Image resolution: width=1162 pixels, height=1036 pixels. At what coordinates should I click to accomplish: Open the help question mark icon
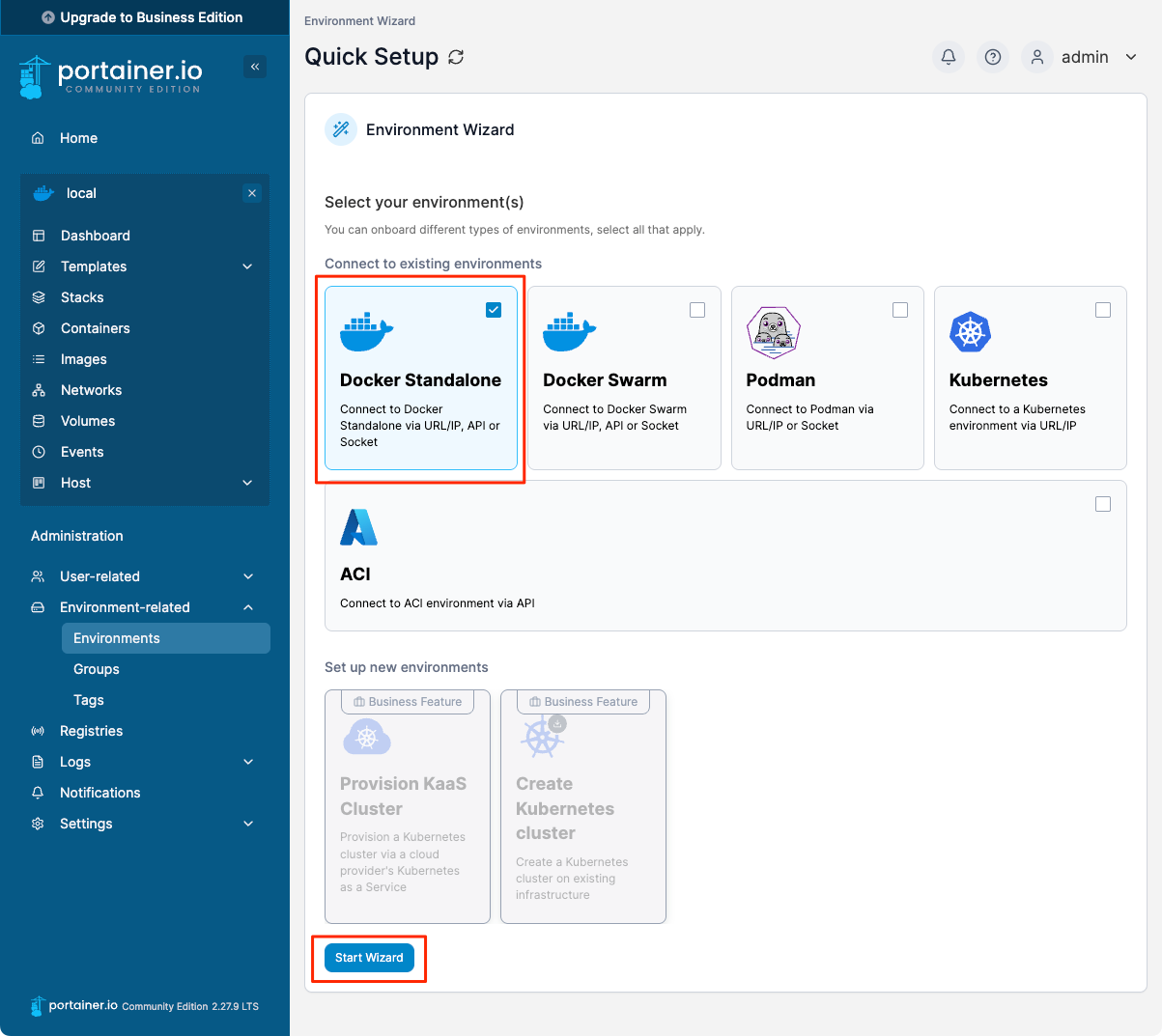[x=992, y=57]
